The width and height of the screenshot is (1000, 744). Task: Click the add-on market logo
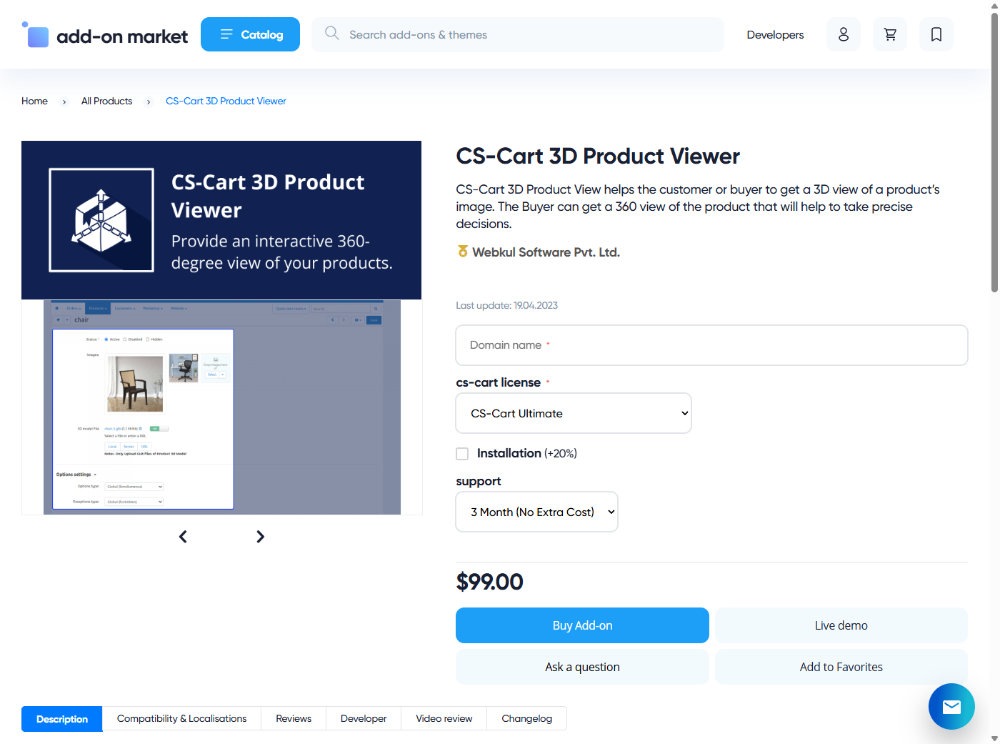[105, 36]
